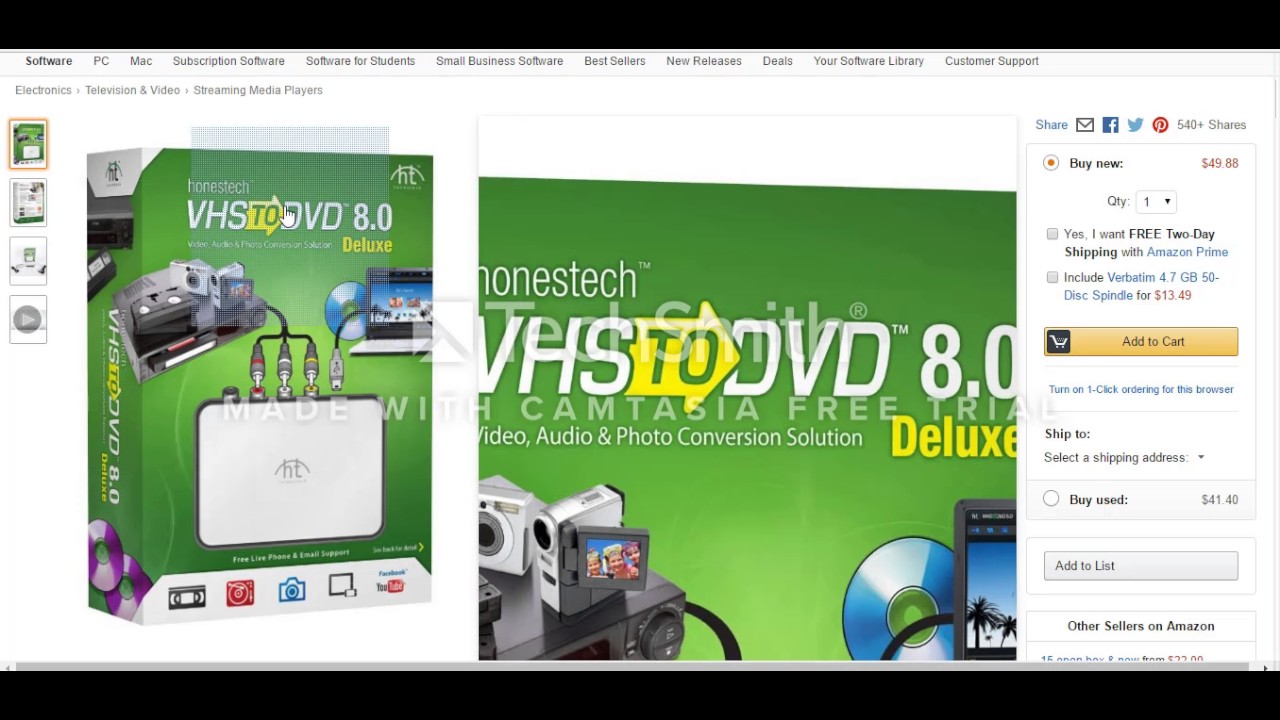1280x720 pixels.
Task: Open the Software menu item
Action: tap(49, 61)
